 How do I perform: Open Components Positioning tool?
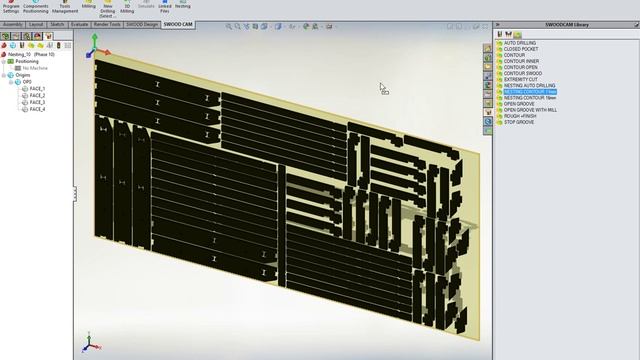point(36,7)
